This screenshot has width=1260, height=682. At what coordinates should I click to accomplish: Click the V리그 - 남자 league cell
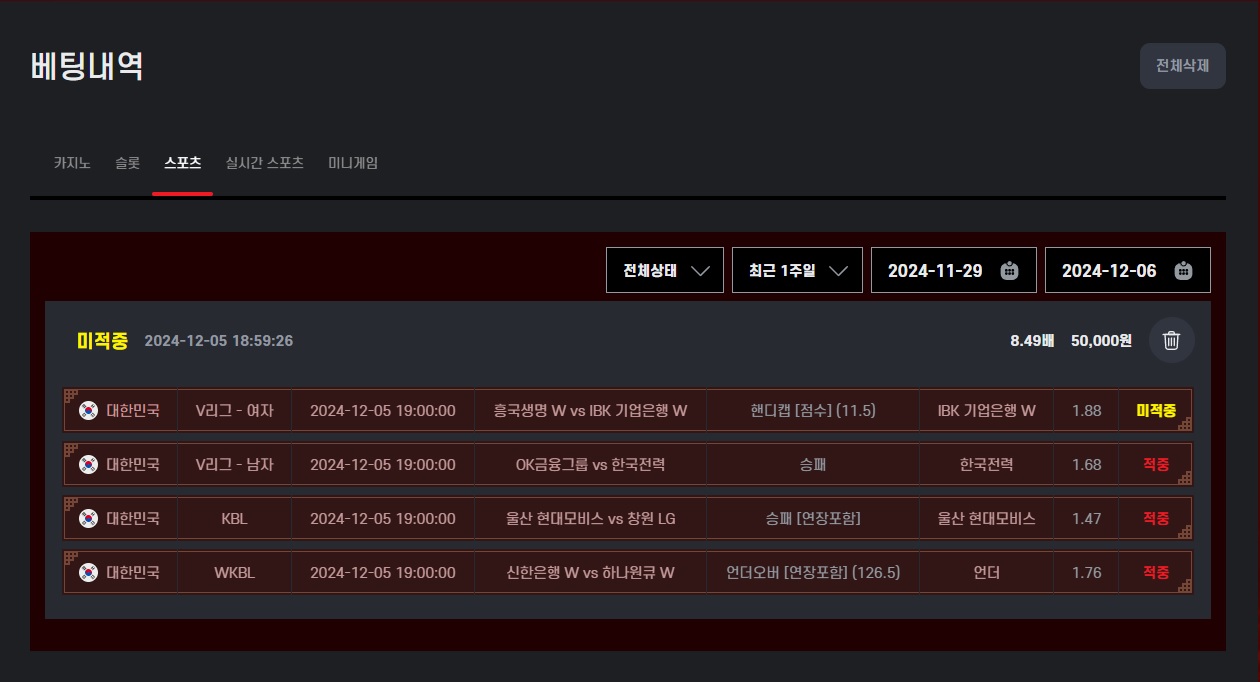234,464
